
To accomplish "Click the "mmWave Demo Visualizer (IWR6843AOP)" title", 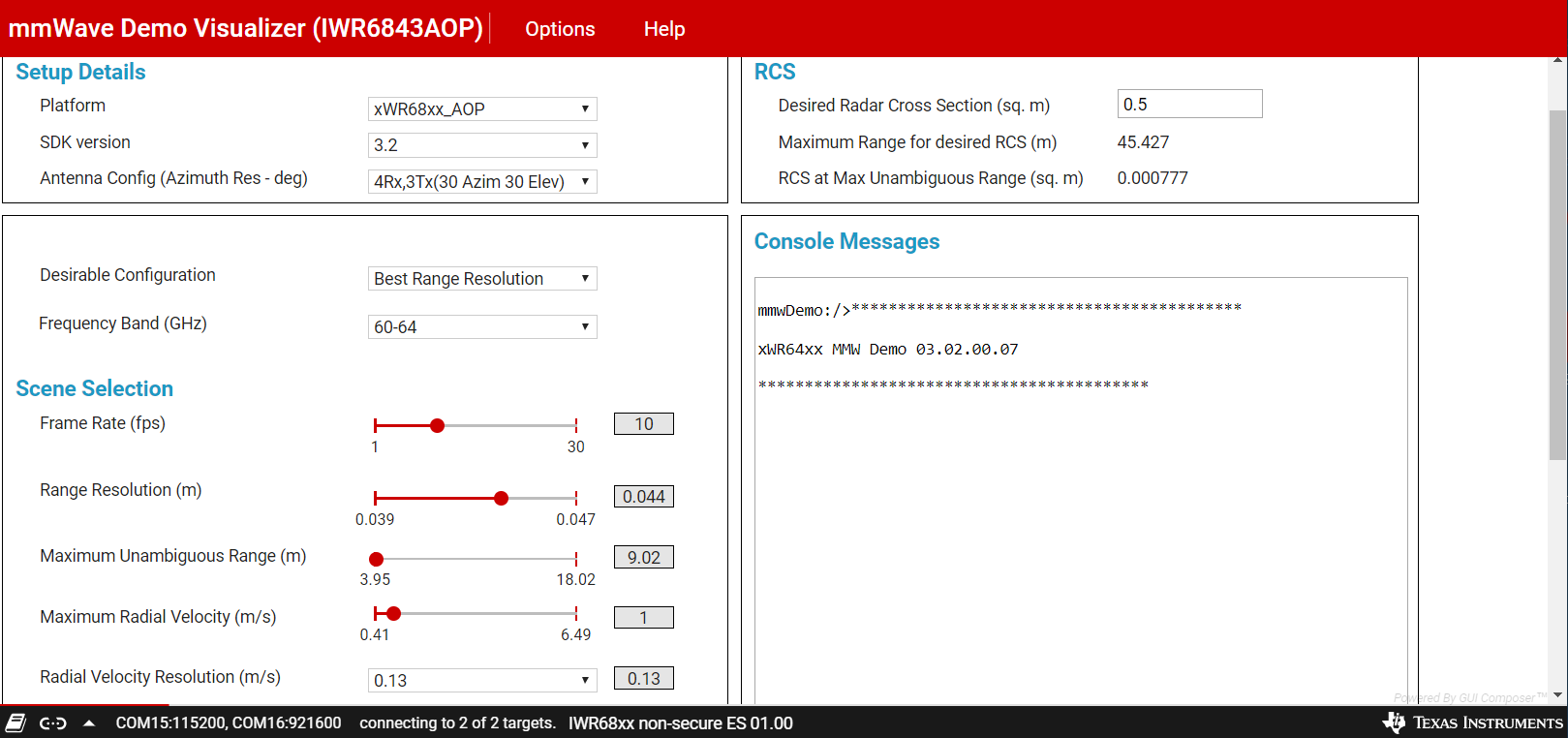I will coord(246,28).
